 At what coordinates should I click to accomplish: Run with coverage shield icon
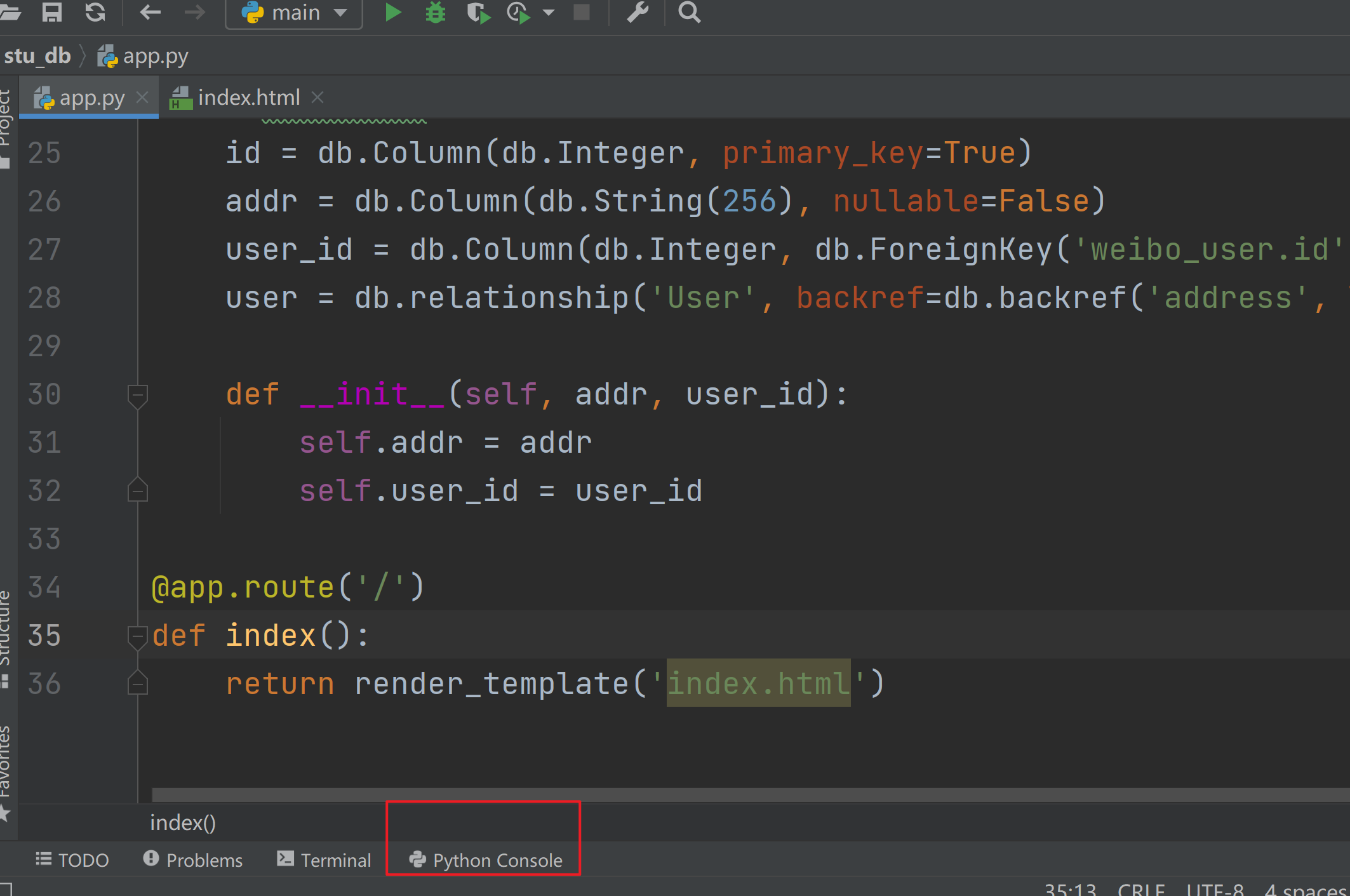478,12
